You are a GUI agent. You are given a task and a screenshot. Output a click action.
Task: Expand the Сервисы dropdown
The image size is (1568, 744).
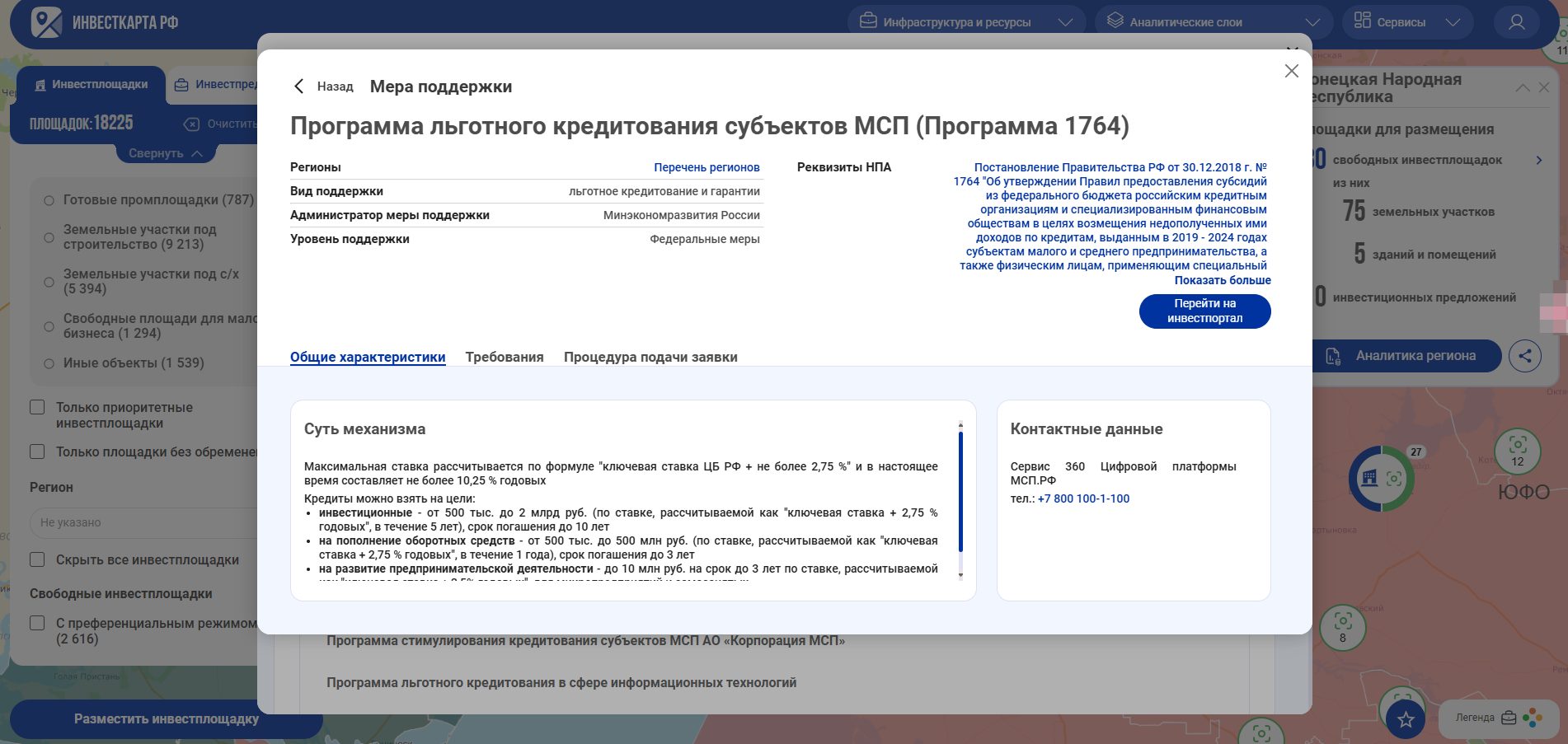point(1453,22)
